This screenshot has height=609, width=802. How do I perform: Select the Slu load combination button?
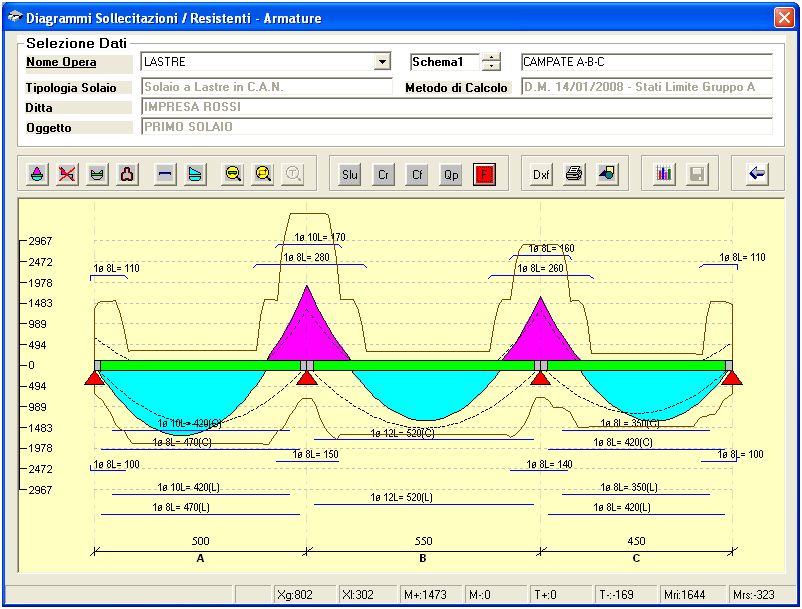(349, 175)
